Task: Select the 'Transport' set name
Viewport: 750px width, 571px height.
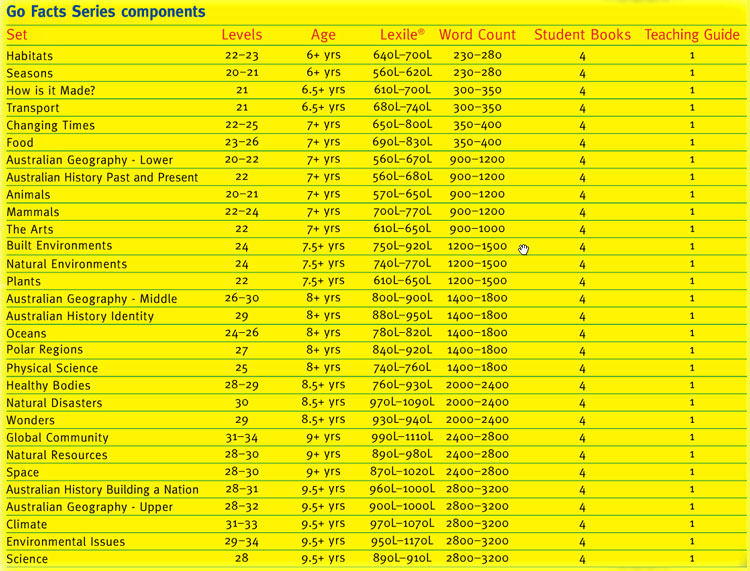Action: 33,108
